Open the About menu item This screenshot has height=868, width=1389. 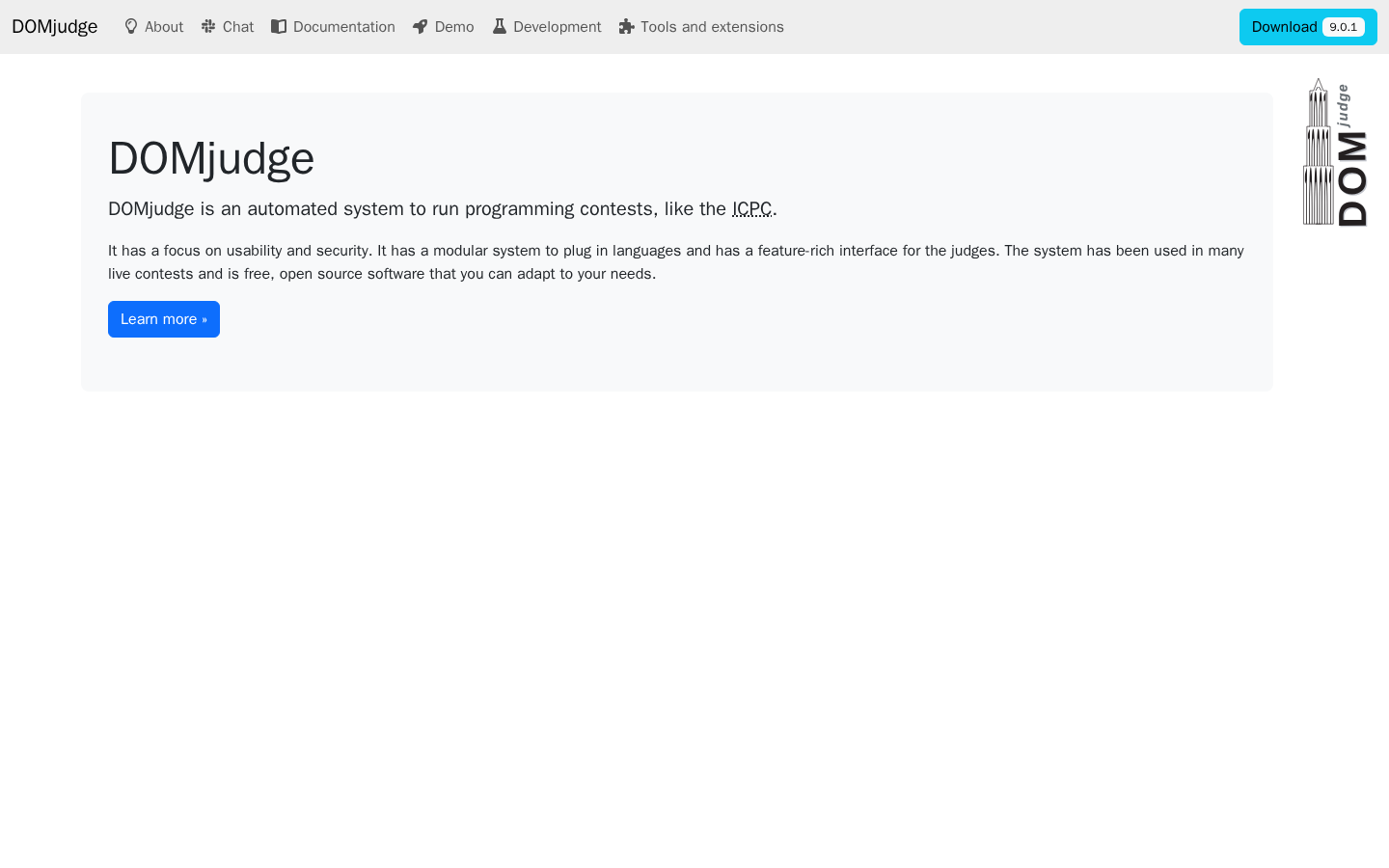(x=153, y=27)
